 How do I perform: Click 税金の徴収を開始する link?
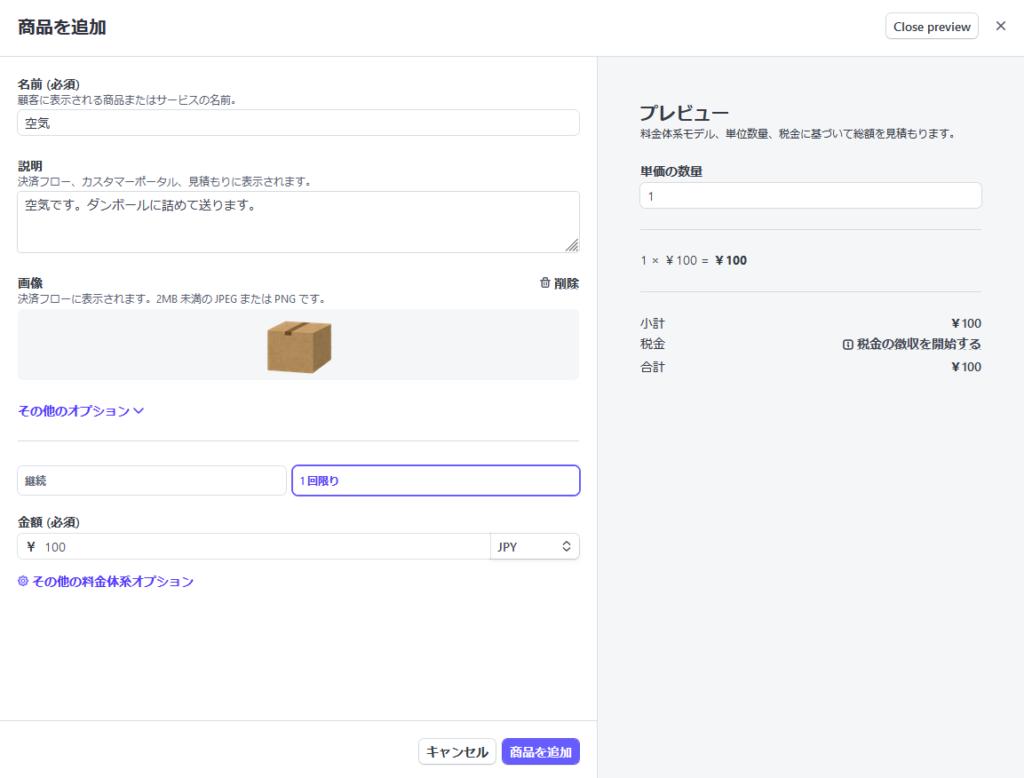918,344
